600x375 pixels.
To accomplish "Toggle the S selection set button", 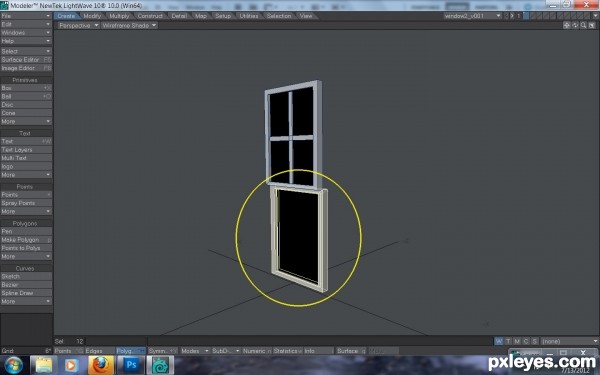I will coord(535,341).
